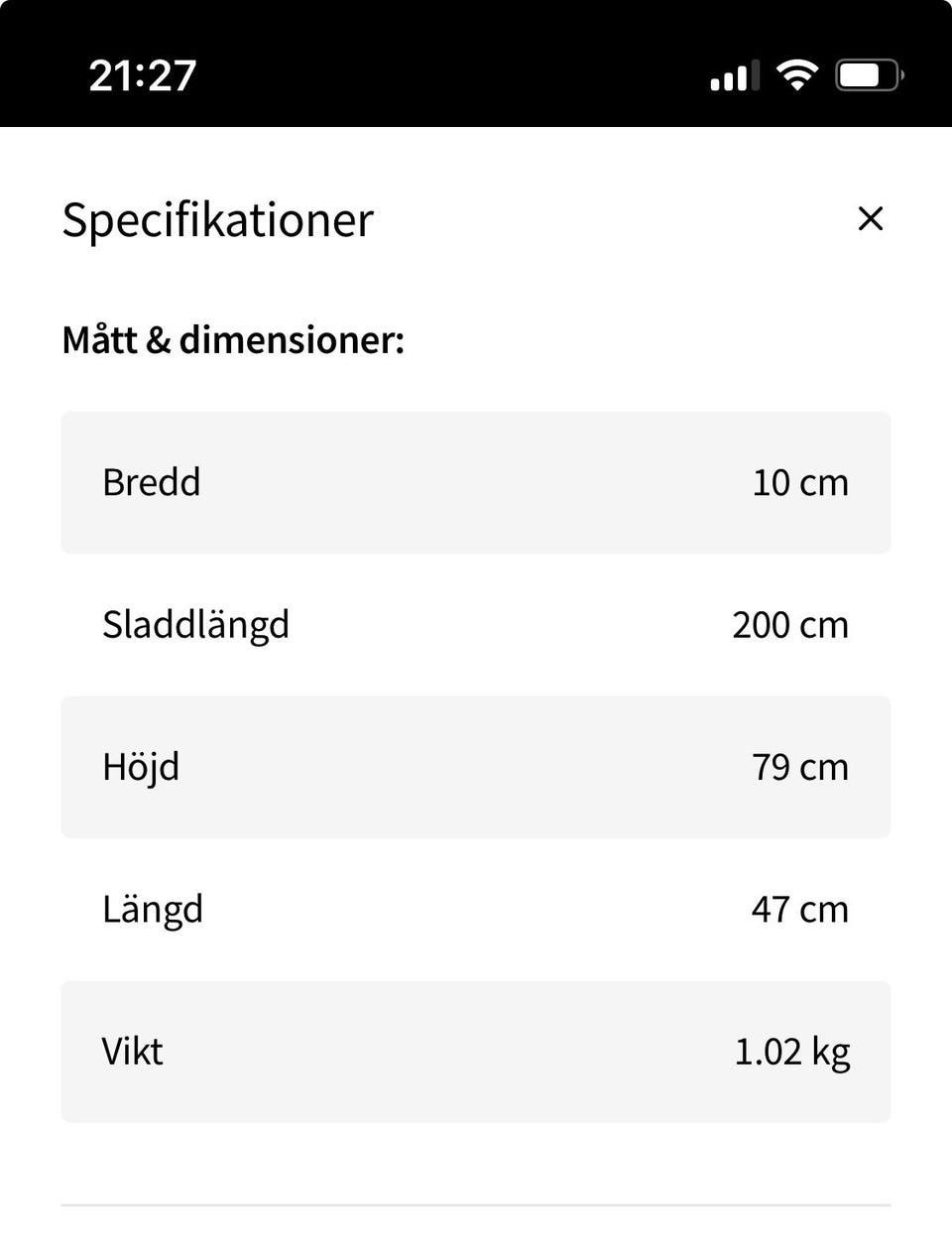Close the Specifikationer panel
This screenshot has height=1254, width=952.
[x=870, y=218]
